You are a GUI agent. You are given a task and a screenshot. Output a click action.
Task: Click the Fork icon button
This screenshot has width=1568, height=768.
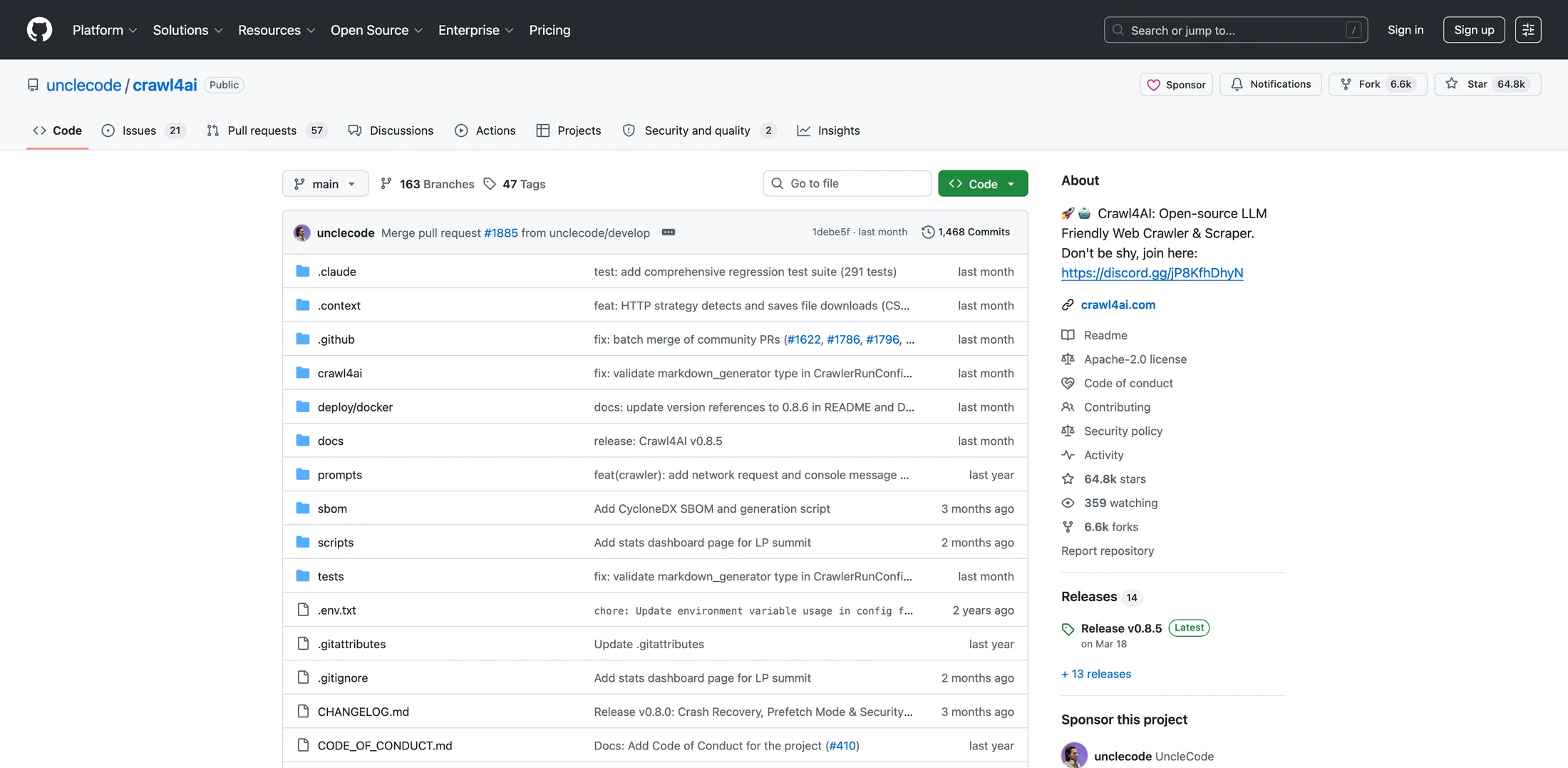(x=1378, y=84)
